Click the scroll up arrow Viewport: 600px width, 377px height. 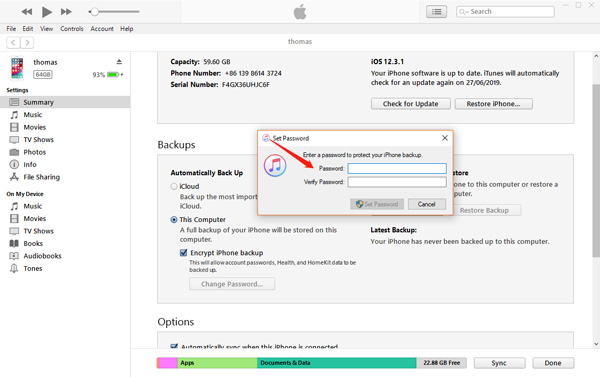pyautogui.click(x=596, y=56)
